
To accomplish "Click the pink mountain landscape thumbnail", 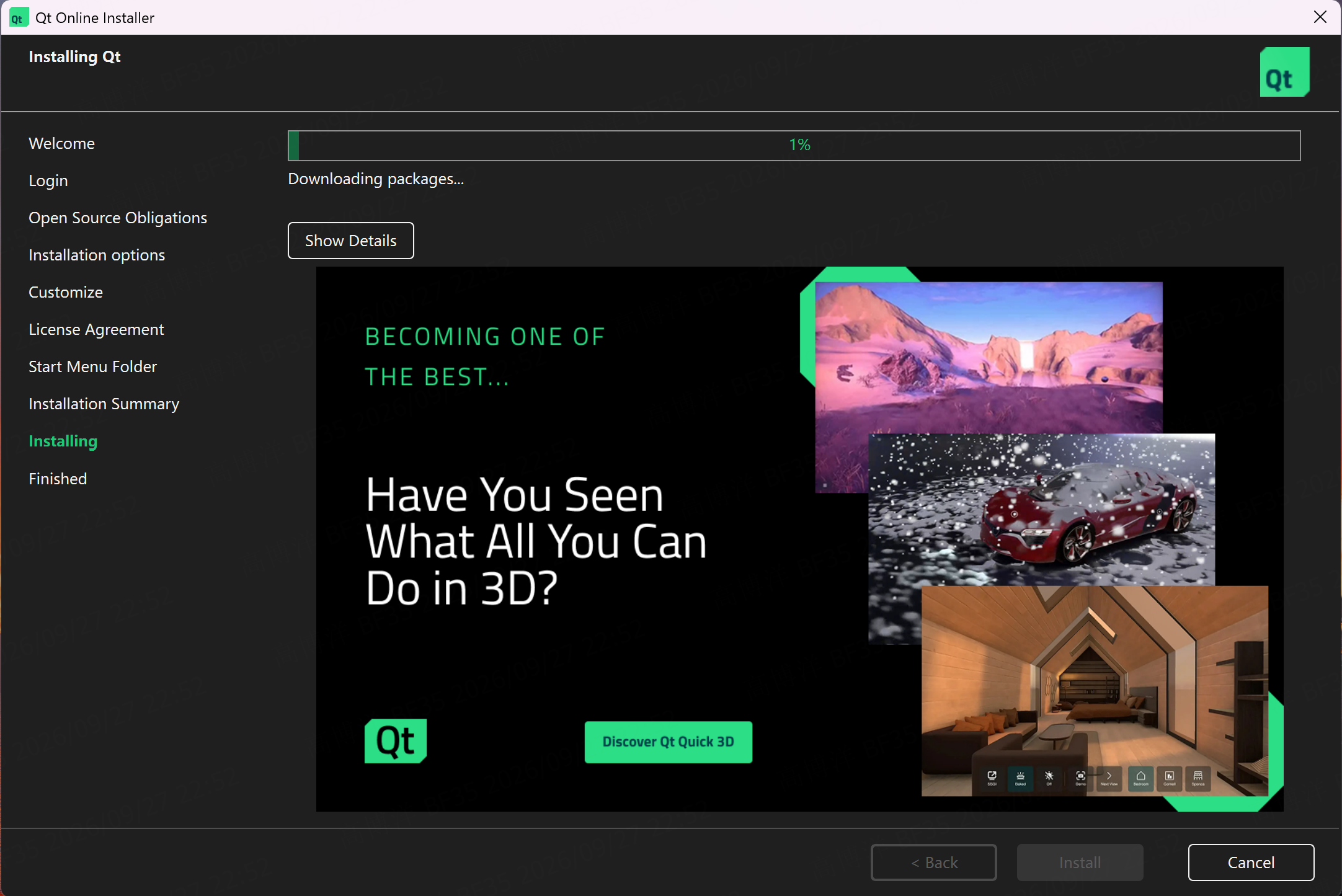I will pos(989,358).
